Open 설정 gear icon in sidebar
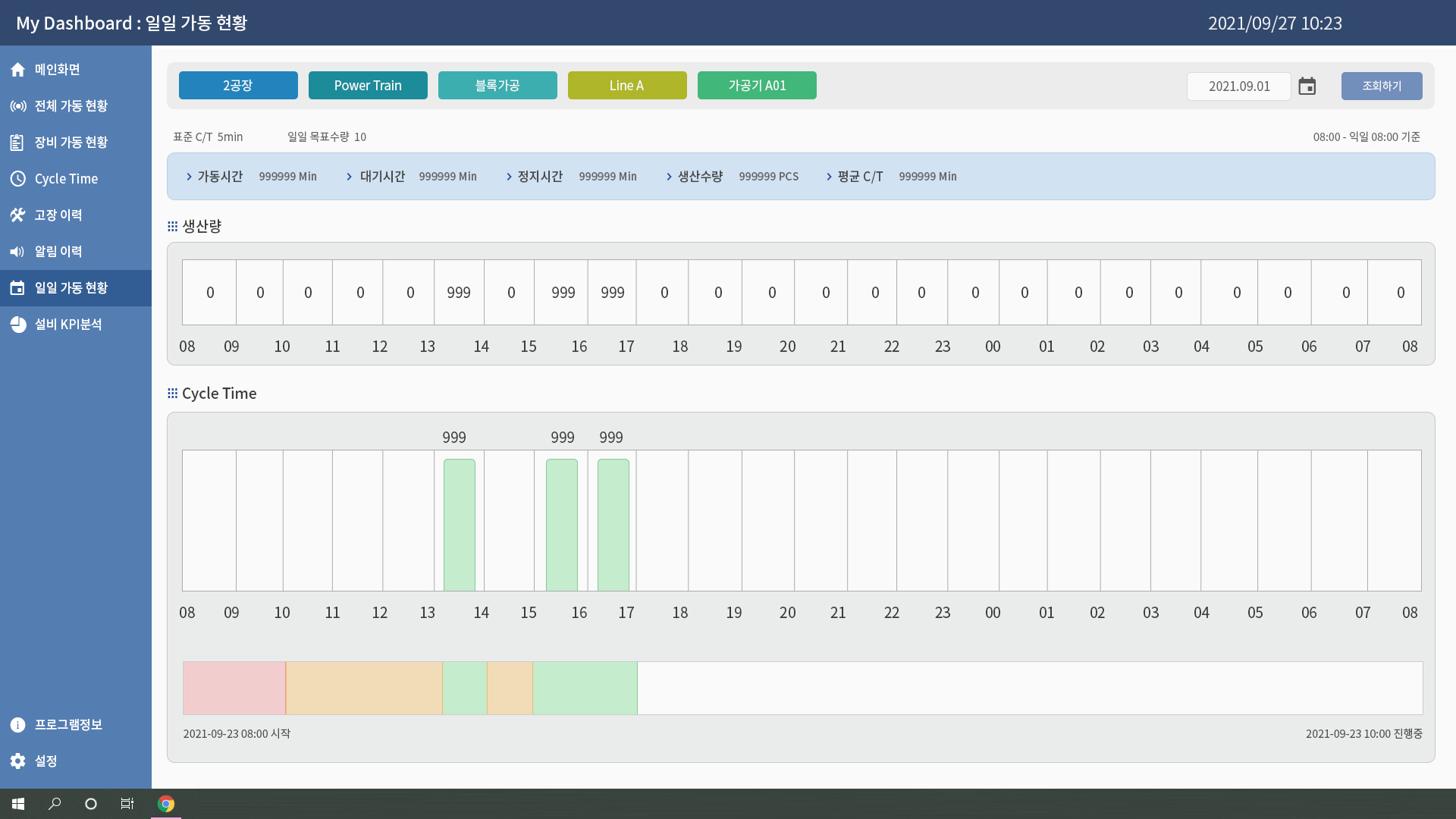Screen dimensions: 1456x819 tap(18, 761)
